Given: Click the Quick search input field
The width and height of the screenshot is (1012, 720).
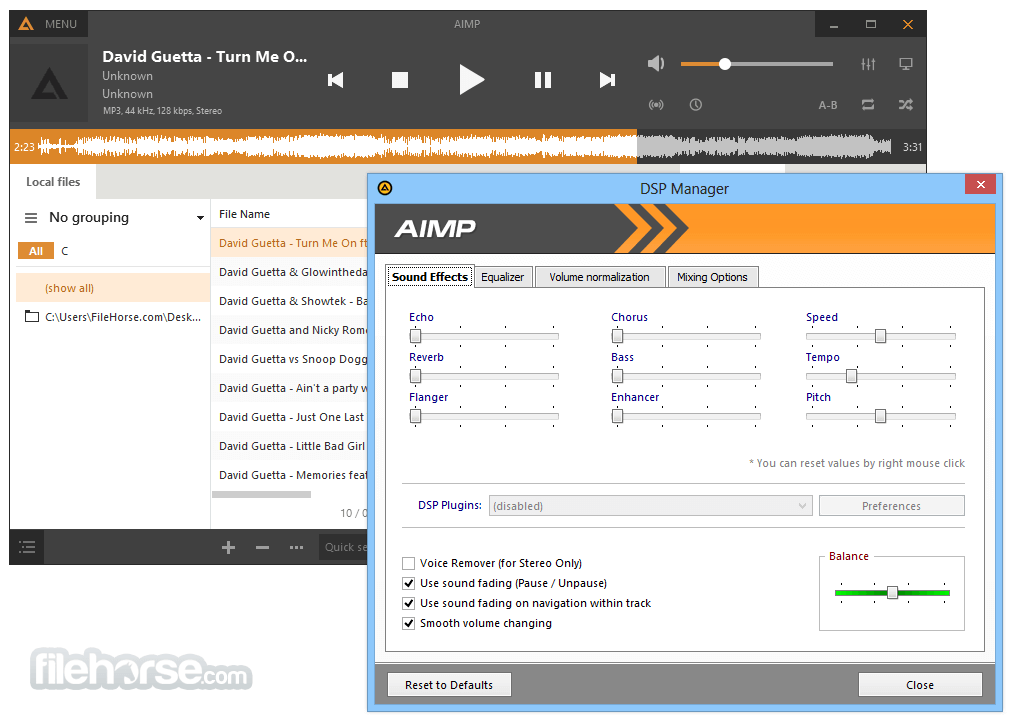Looking at the screenshot, I should click(344, 547).
